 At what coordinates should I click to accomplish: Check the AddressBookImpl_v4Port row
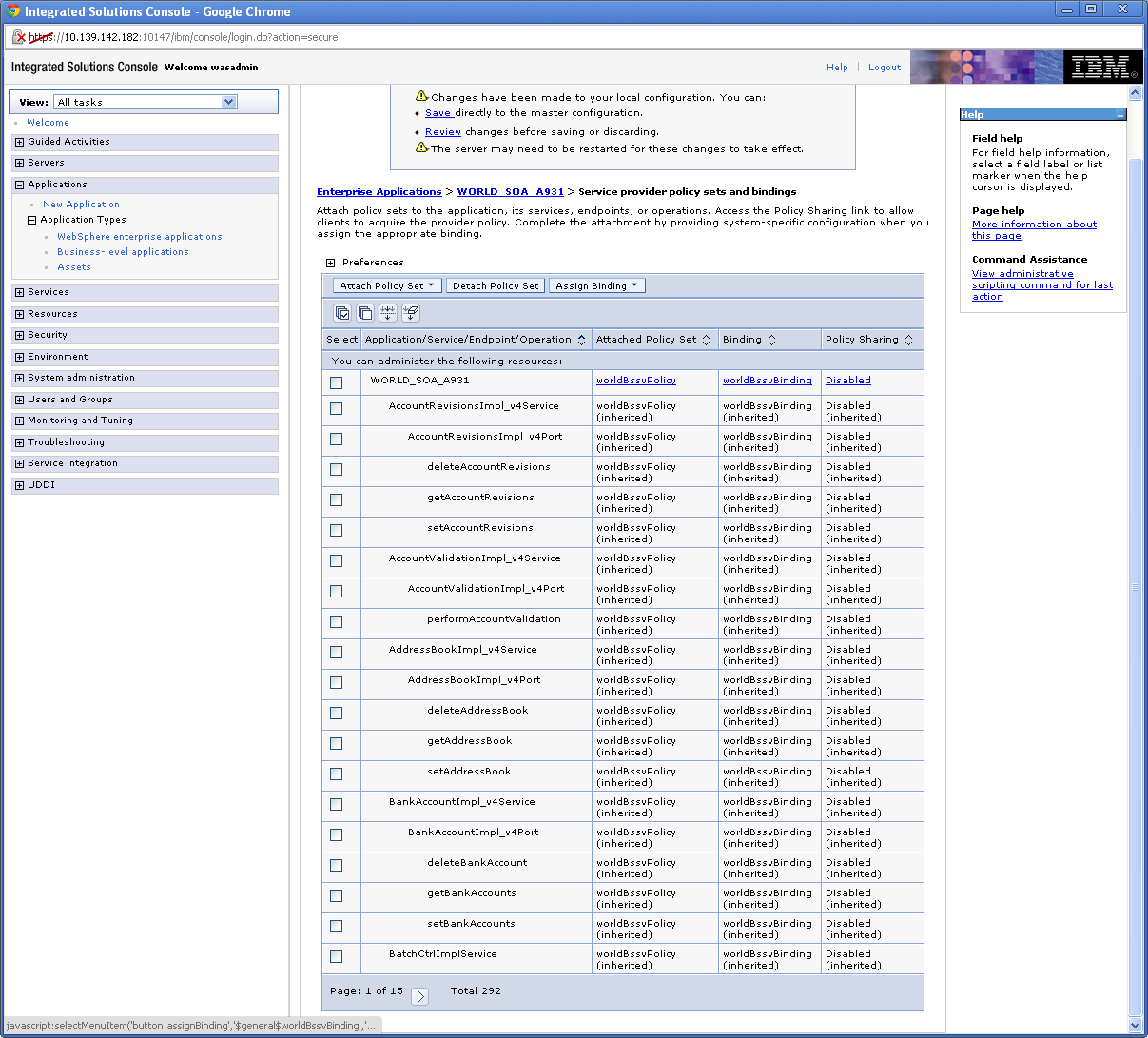click(x=336, y=682)
